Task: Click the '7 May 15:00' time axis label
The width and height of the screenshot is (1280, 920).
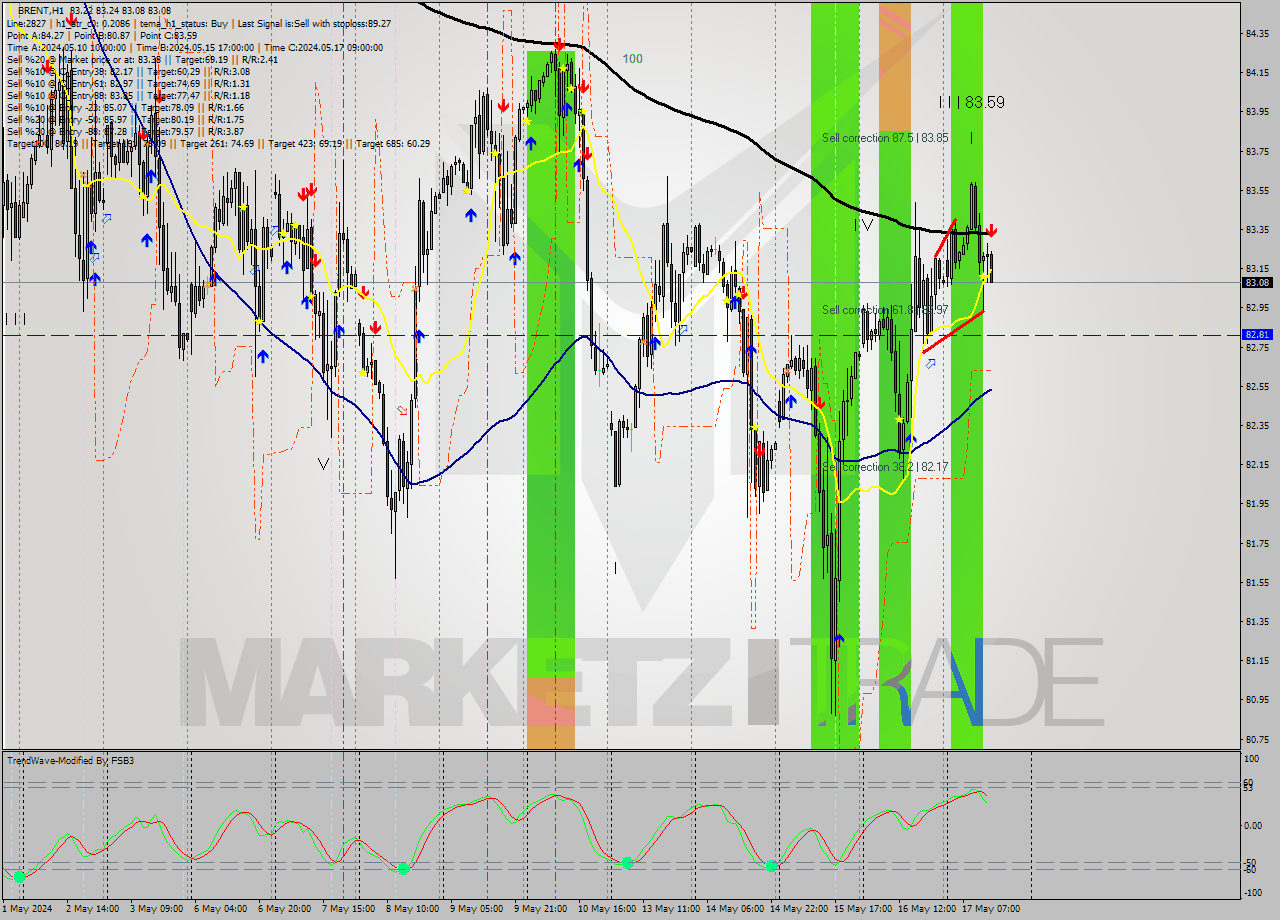Action: pyautogui.click(x=348, y=909)
